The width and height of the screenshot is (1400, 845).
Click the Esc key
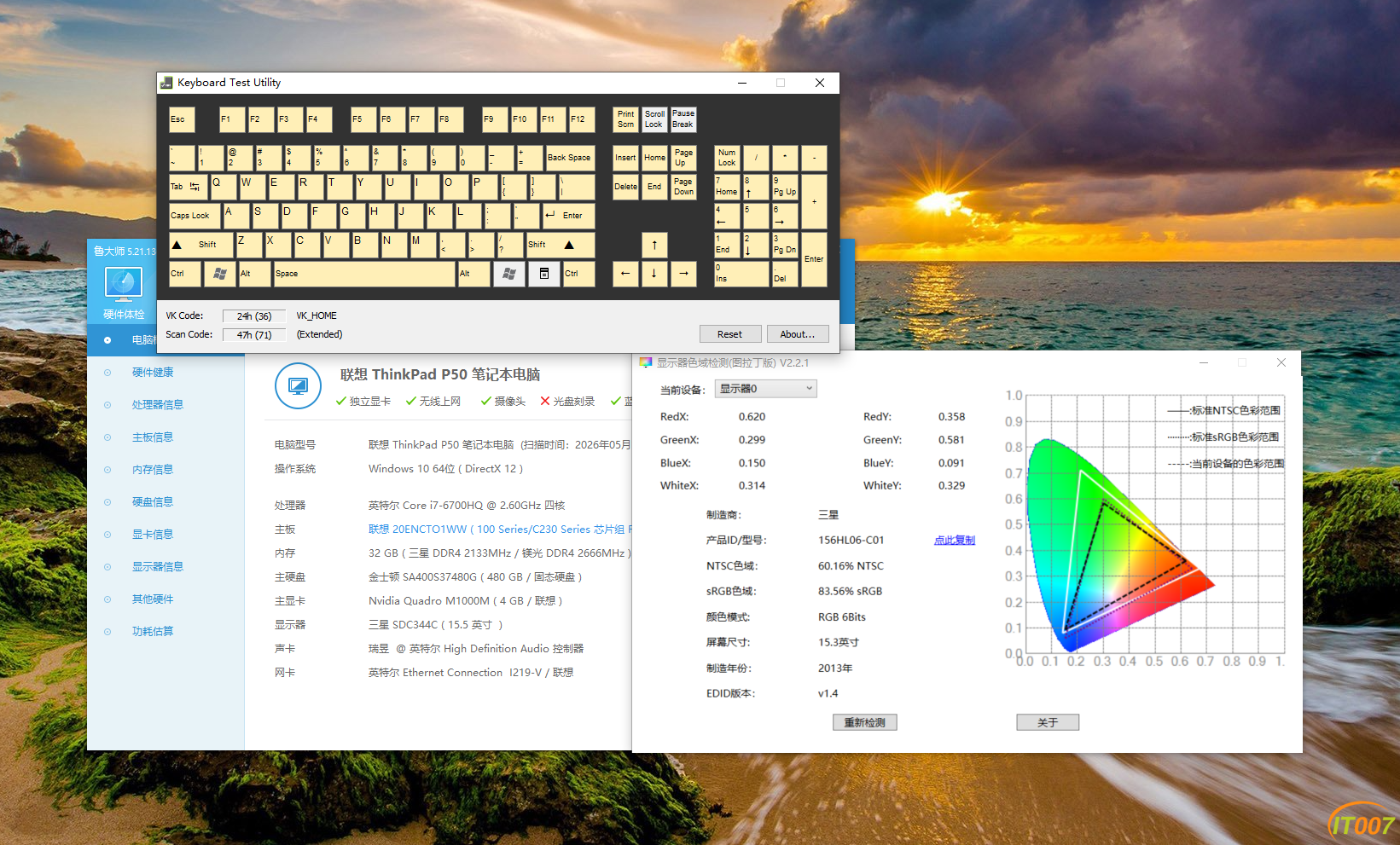(x=182, y=119)
